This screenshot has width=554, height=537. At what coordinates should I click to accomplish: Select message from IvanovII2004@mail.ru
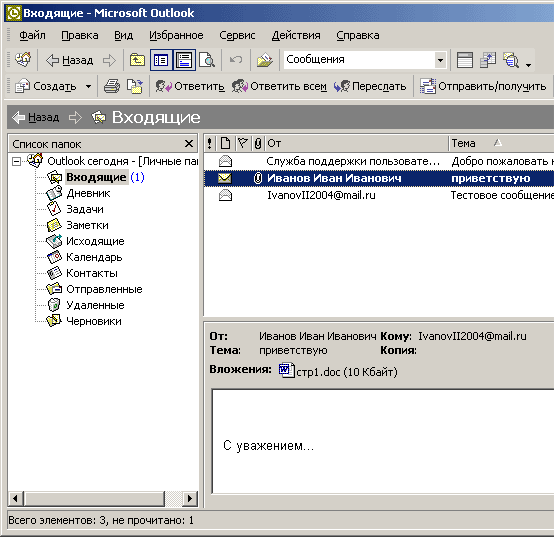tap(379, 195)
